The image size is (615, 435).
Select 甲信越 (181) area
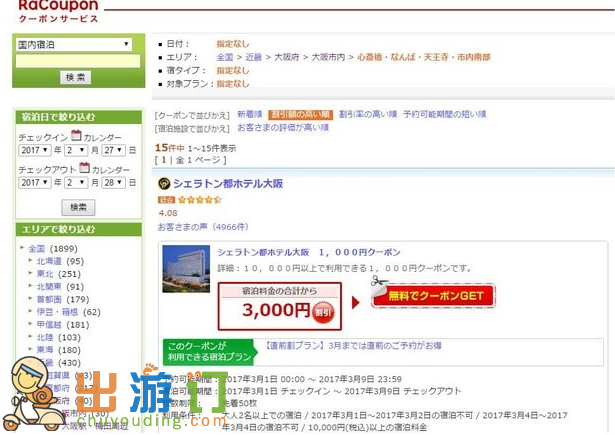click(63, 325)
